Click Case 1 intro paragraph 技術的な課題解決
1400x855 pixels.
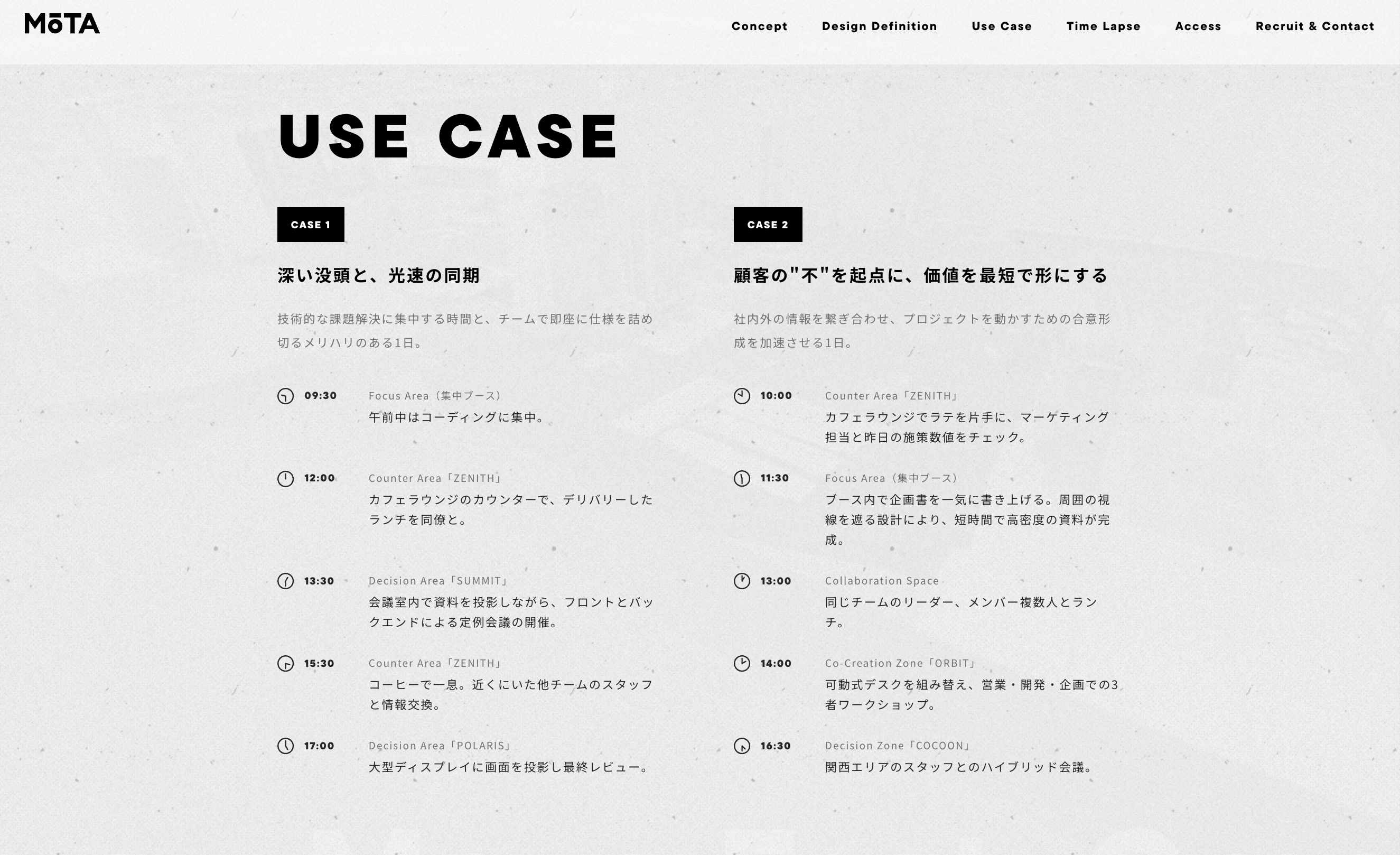465,331
